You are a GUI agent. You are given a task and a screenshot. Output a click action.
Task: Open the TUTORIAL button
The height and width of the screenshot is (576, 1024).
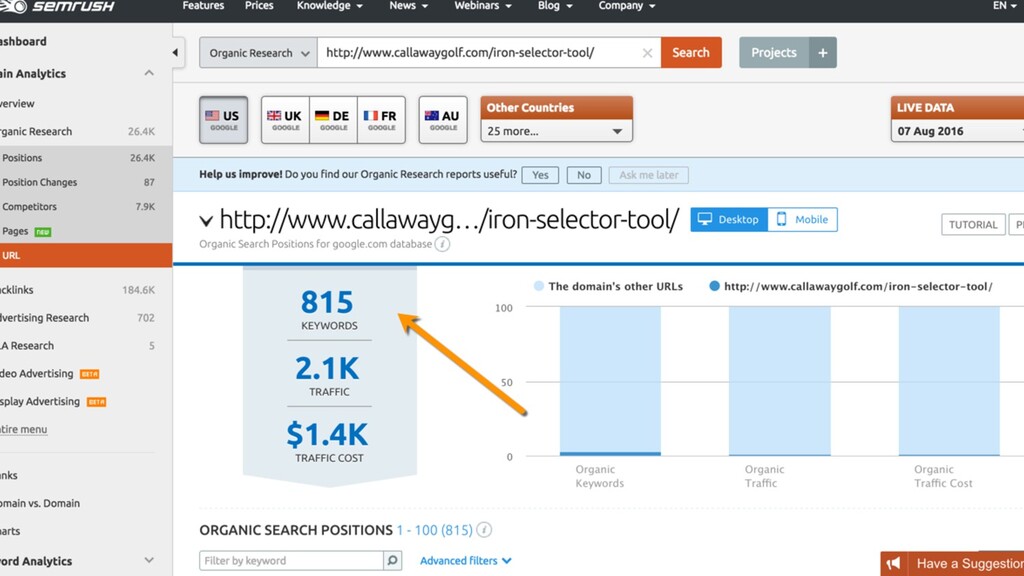(x=973, y=225)
